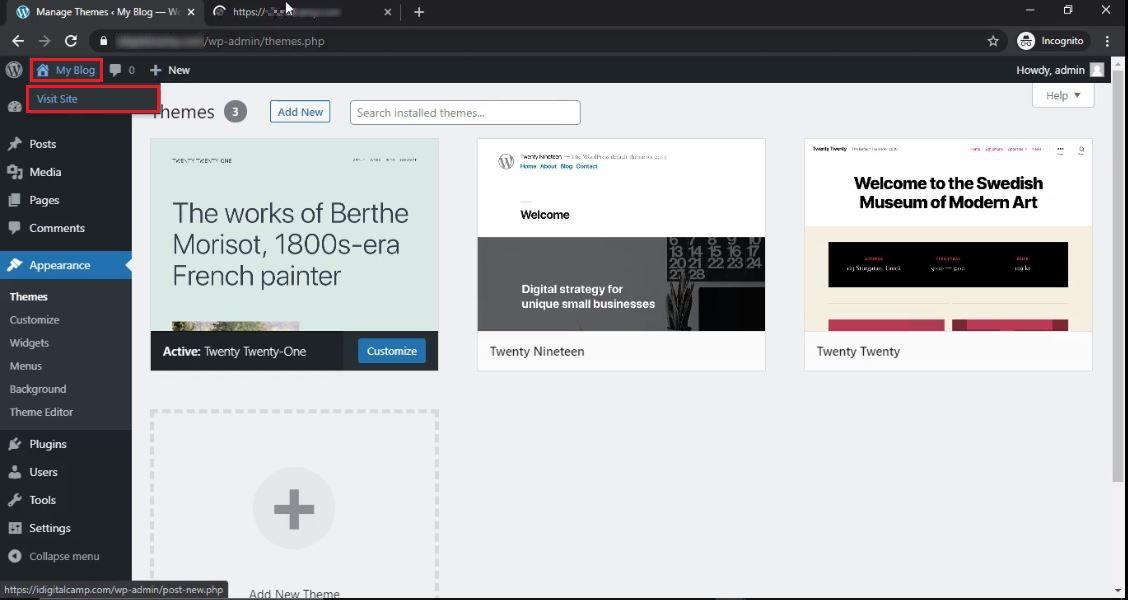Viewport: 1128px width, 600px height.
Task: Open the Users section
Action: (x=43, y=472)
